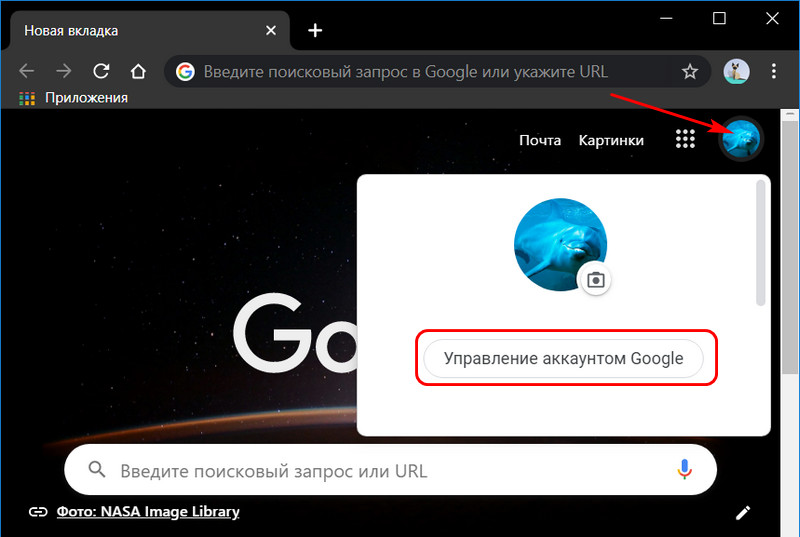Click the Google account dolphin avatar
The image size is (800, 537).
741,139
